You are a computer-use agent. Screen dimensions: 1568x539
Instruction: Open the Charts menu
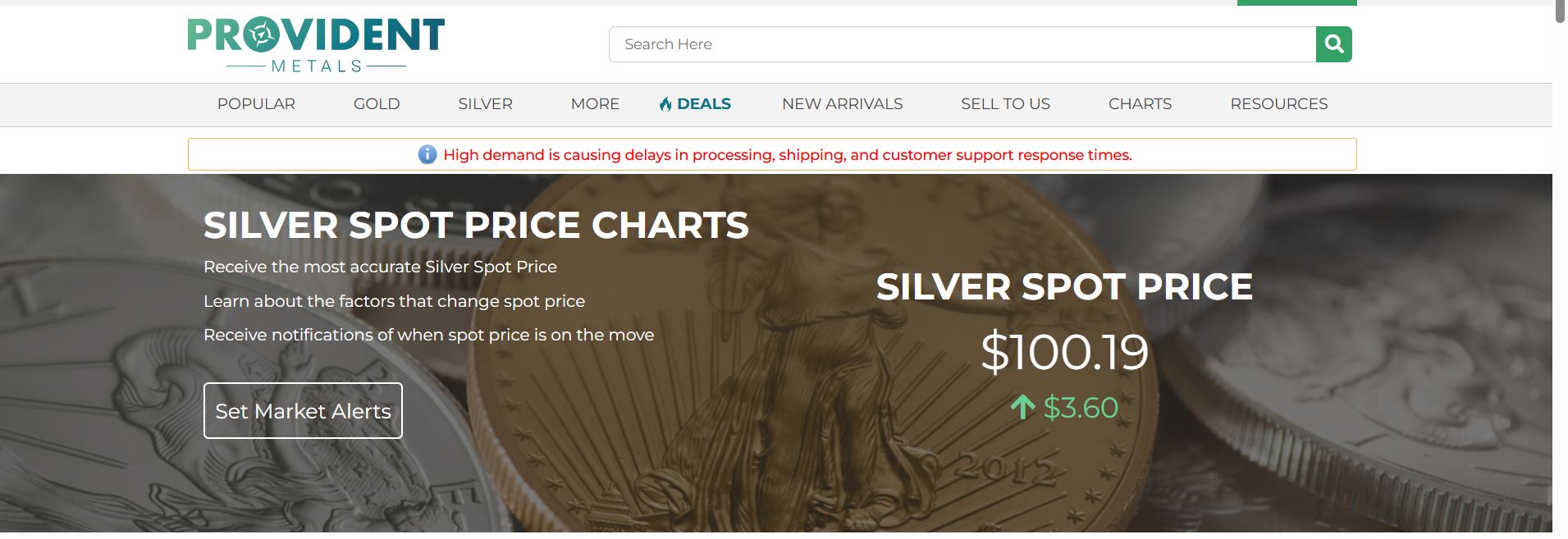pos(1140,104)
